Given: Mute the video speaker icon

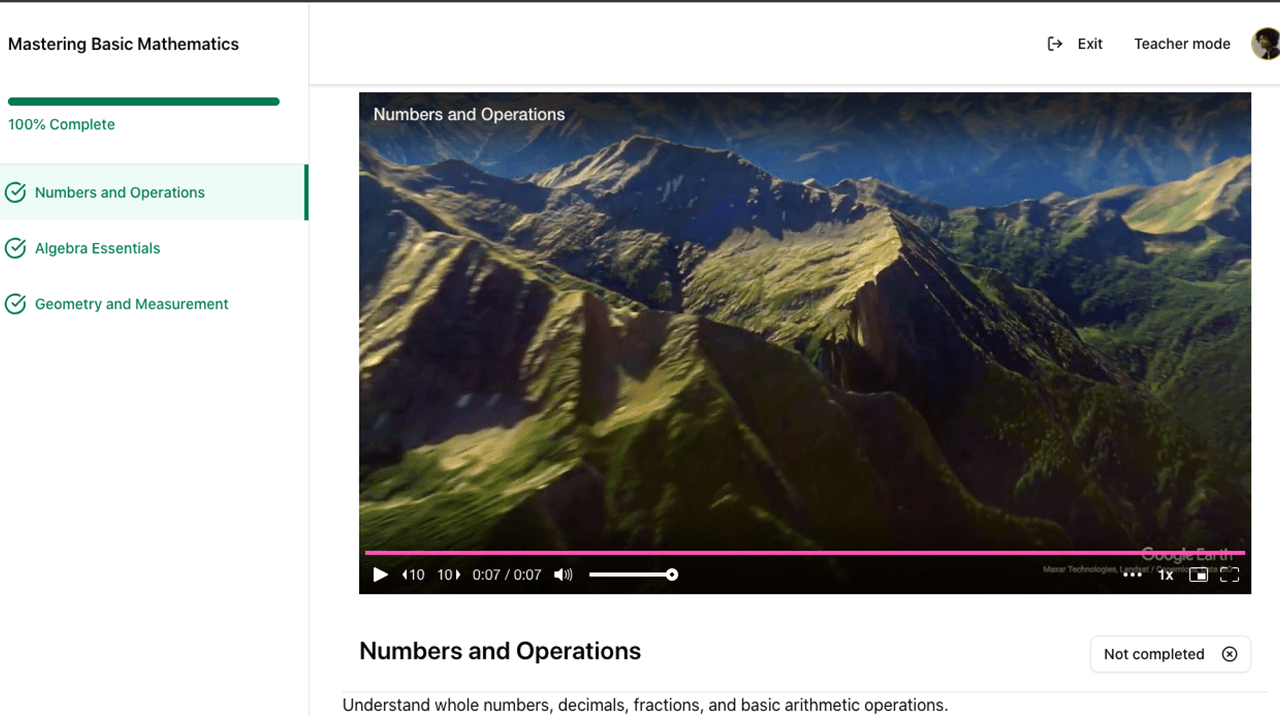Looking at the screenshot, I should 564,575.
